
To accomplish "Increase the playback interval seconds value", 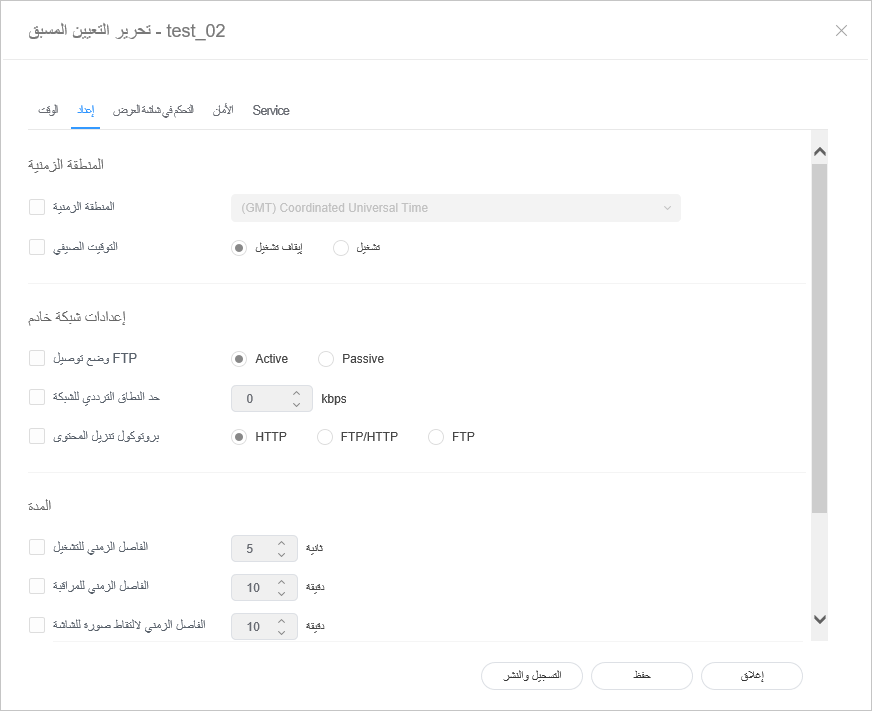I will [x=282, y=543].
